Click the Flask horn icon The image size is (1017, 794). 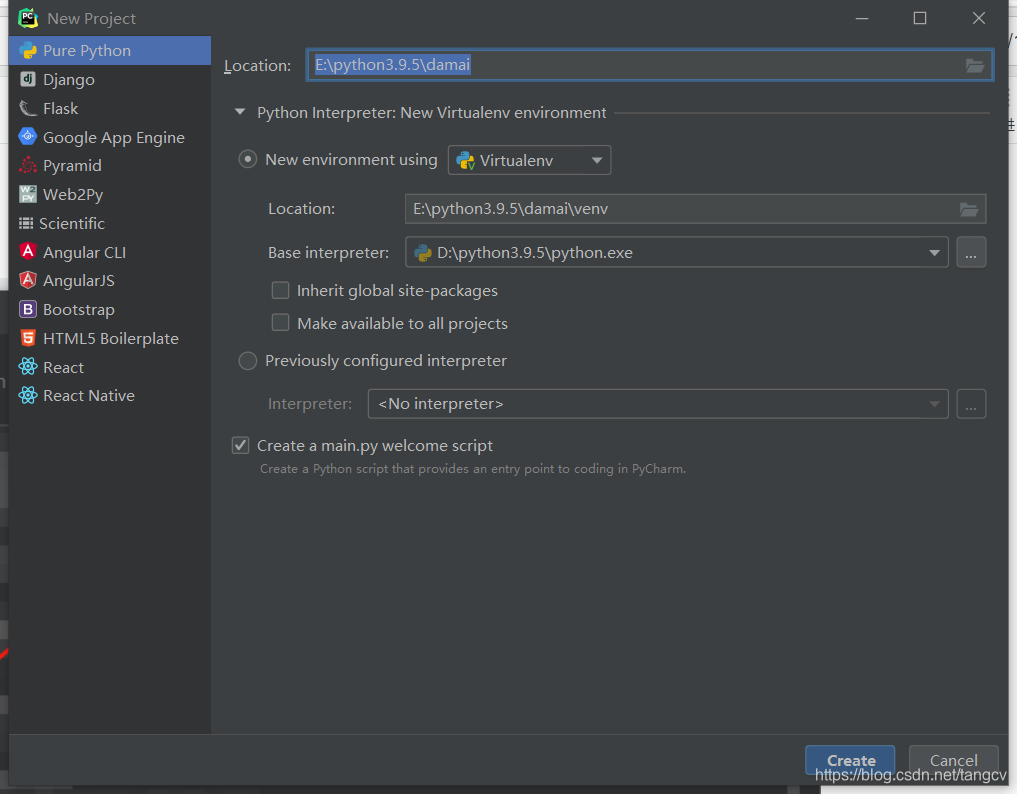[28, 108]
